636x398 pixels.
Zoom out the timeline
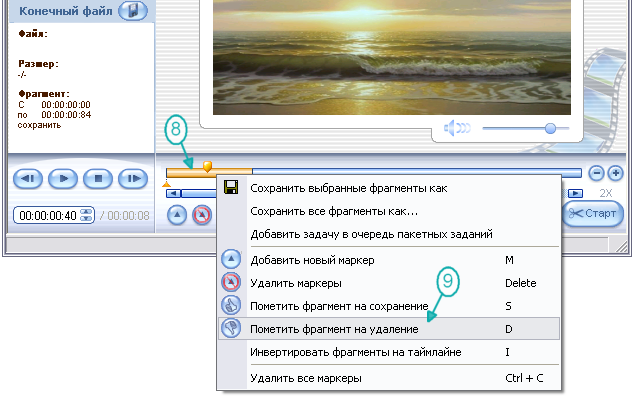596,173
